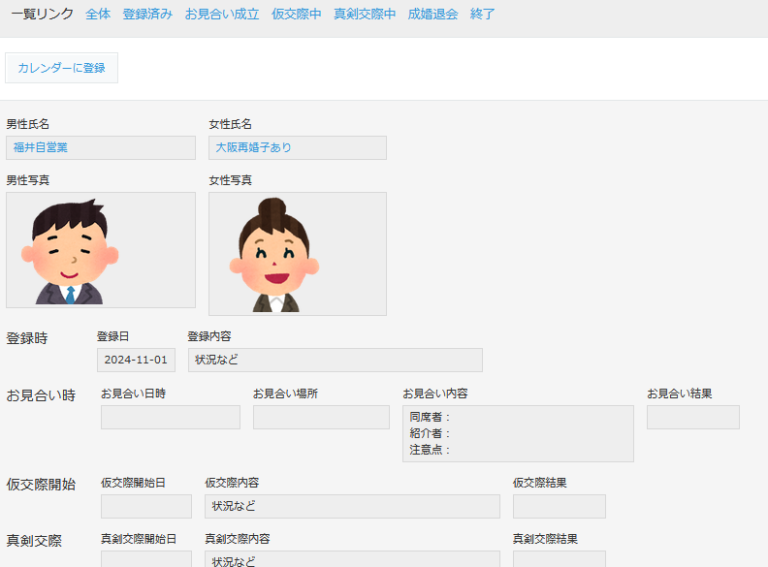768x567 pixels.
Task: Focus the お見合い日時 input field
Action: pos(170,417)
